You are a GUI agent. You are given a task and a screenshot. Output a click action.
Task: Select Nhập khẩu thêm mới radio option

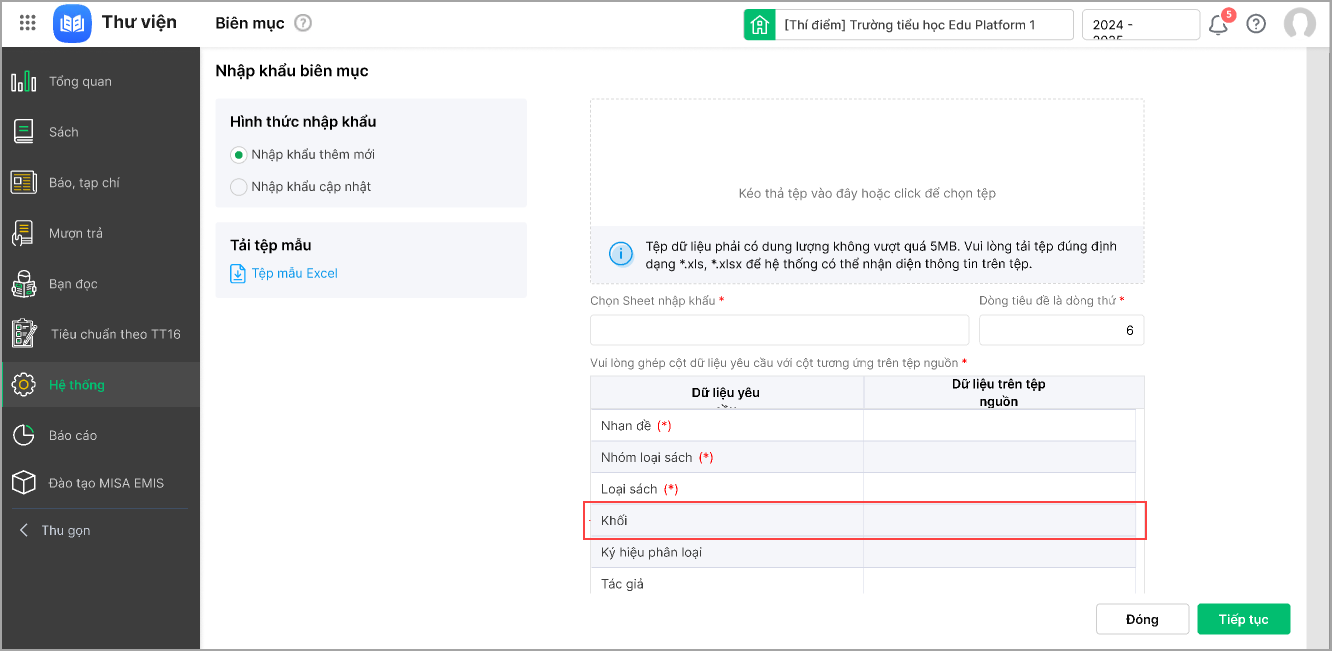click(238, 155)
